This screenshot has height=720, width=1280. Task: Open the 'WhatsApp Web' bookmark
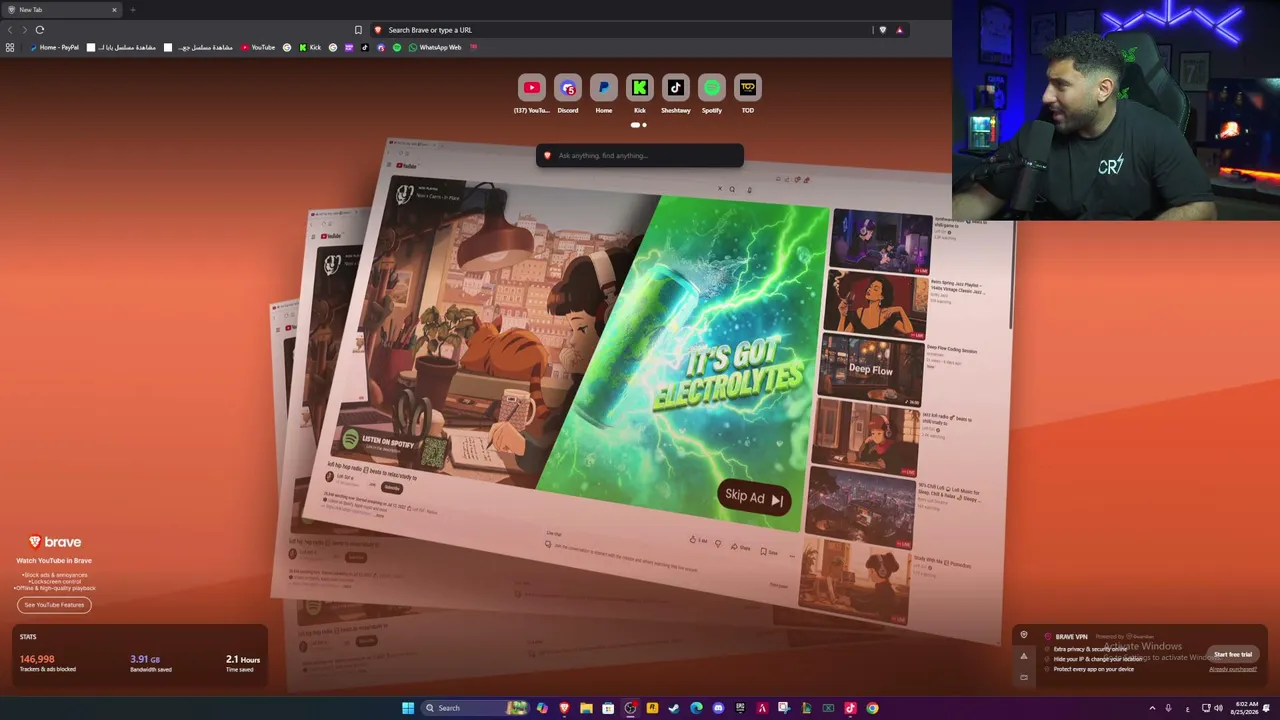(435, 47)
